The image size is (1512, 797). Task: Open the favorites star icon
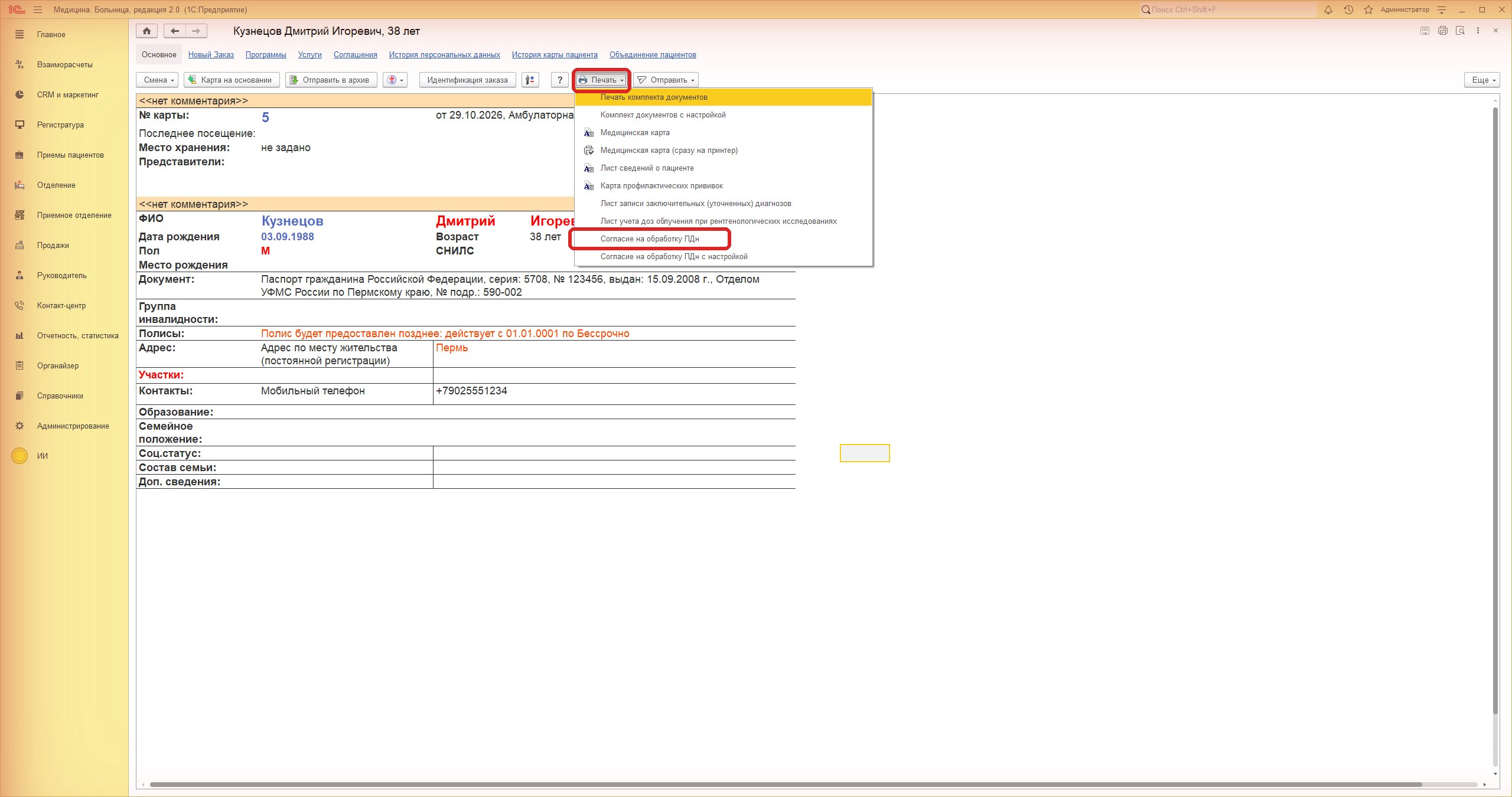1368,10
